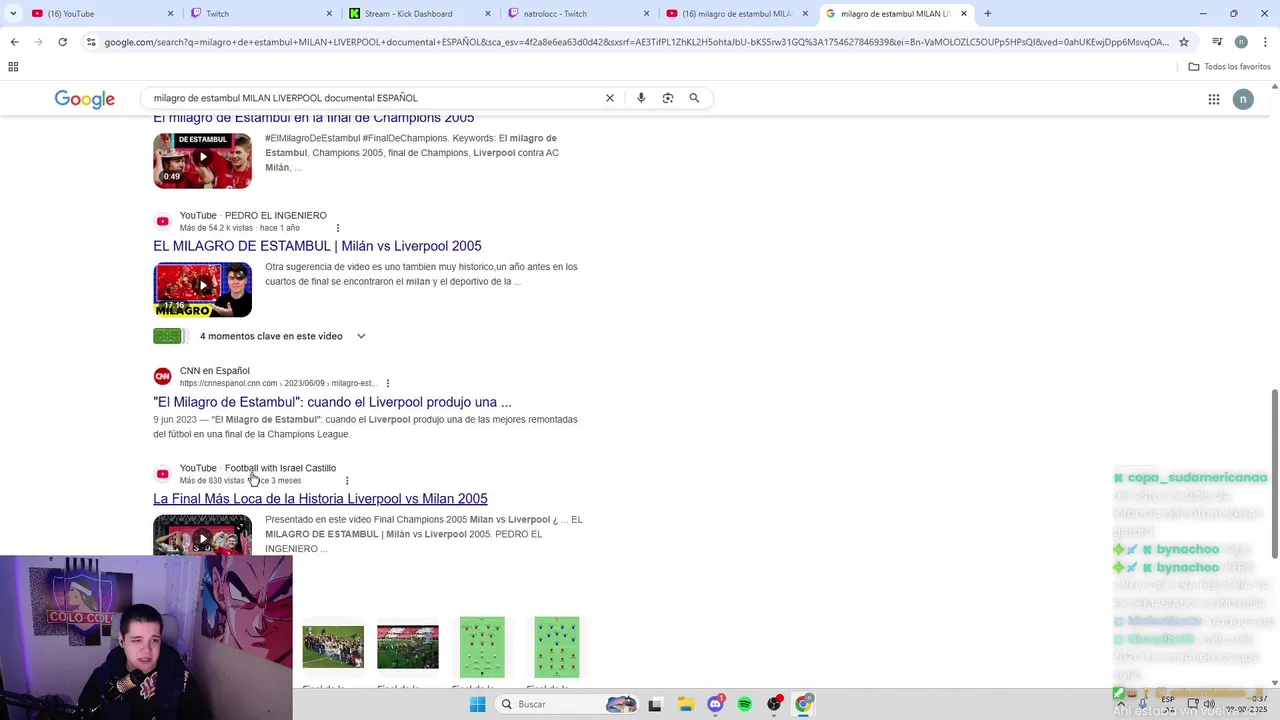
Task: Open the bookmarks bar apps shortcut
Action: point(13,67)
